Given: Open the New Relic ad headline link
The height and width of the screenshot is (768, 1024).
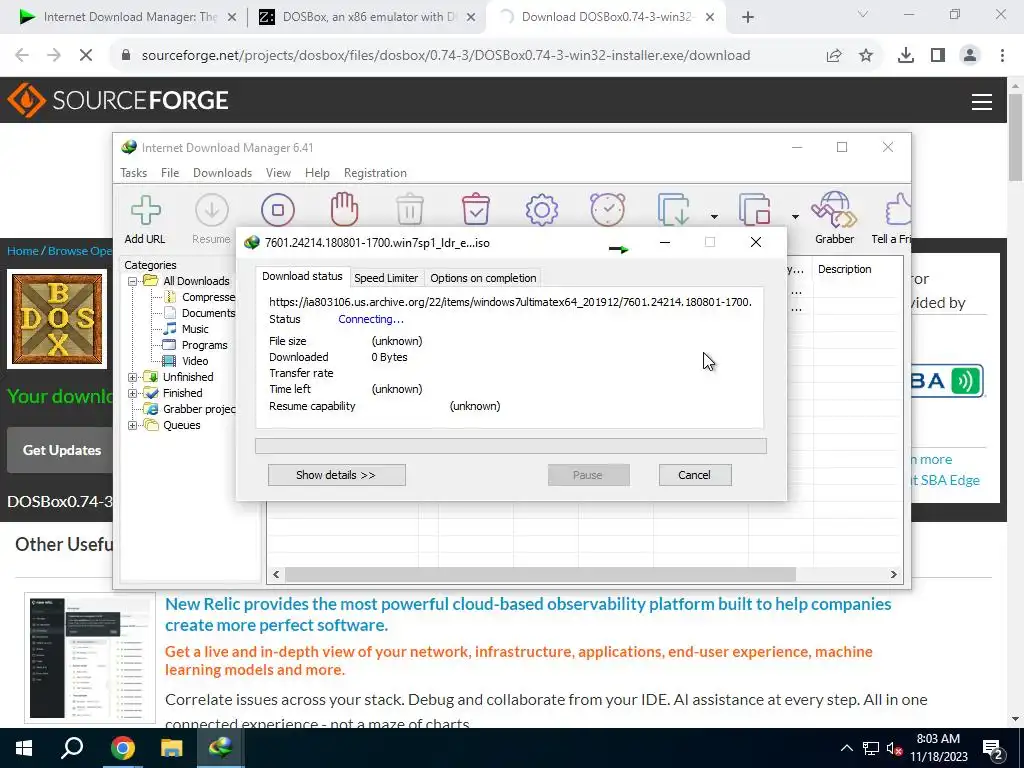Looking at the screenshot, I should 528,614.
